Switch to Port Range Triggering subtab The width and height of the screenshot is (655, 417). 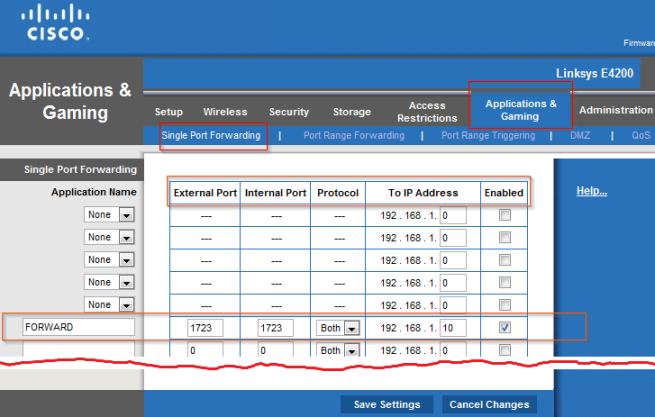click(x=488, y=135)
